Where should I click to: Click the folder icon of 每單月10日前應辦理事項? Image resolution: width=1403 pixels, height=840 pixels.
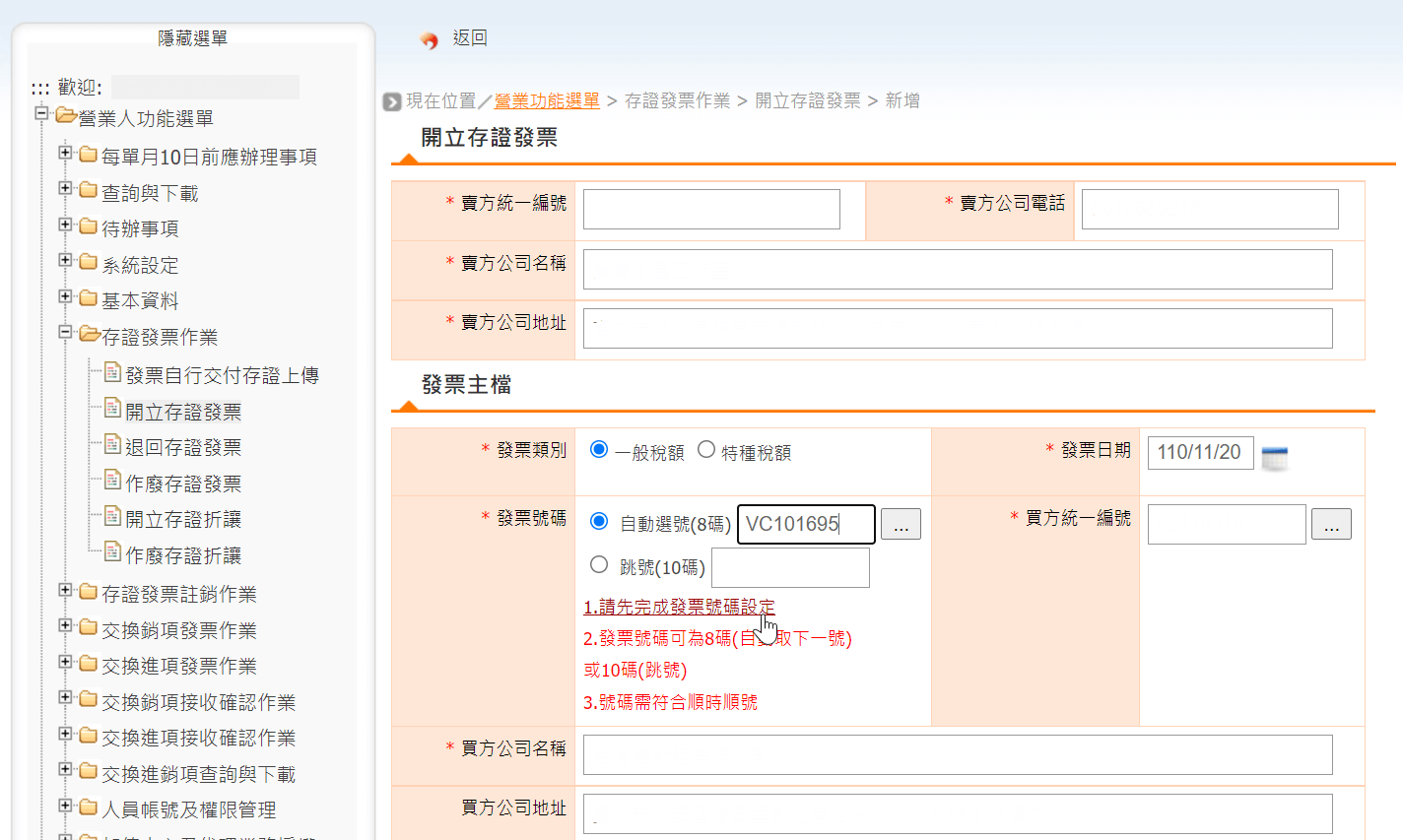pyautogui.click(x=89, y=155)
